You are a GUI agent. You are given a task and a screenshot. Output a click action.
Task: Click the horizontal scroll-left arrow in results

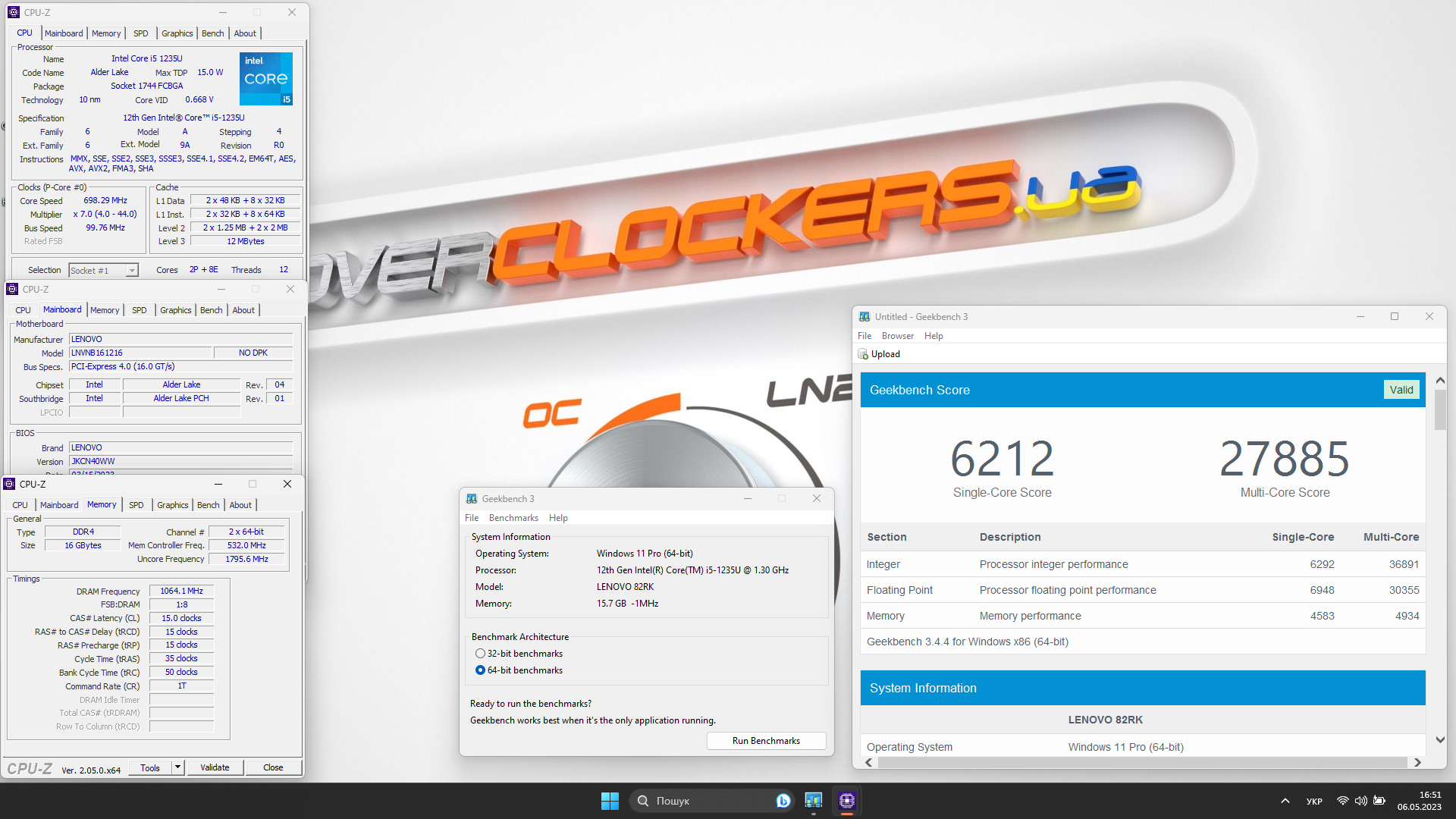click(x=869, y=763)
